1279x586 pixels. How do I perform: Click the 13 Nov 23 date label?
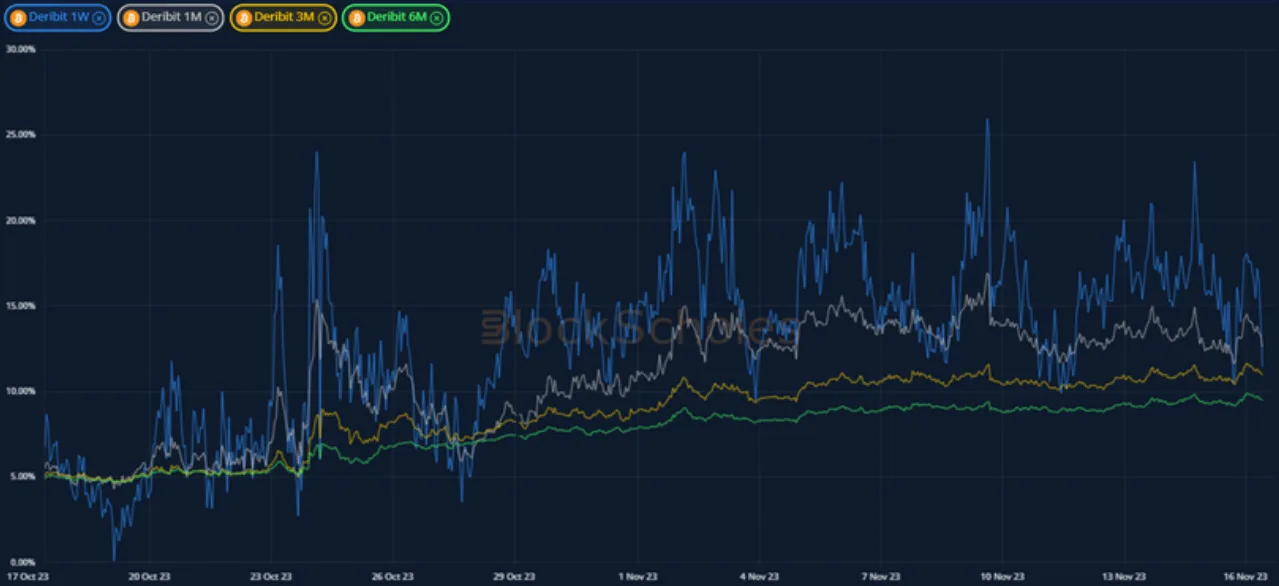coord(1125,577)
